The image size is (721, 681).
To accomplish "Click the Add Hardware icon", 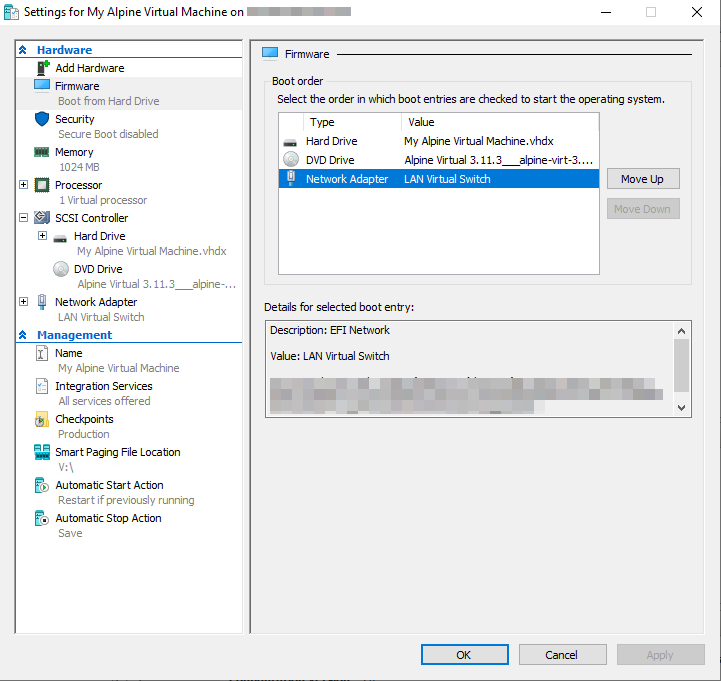I will point(43,68).
